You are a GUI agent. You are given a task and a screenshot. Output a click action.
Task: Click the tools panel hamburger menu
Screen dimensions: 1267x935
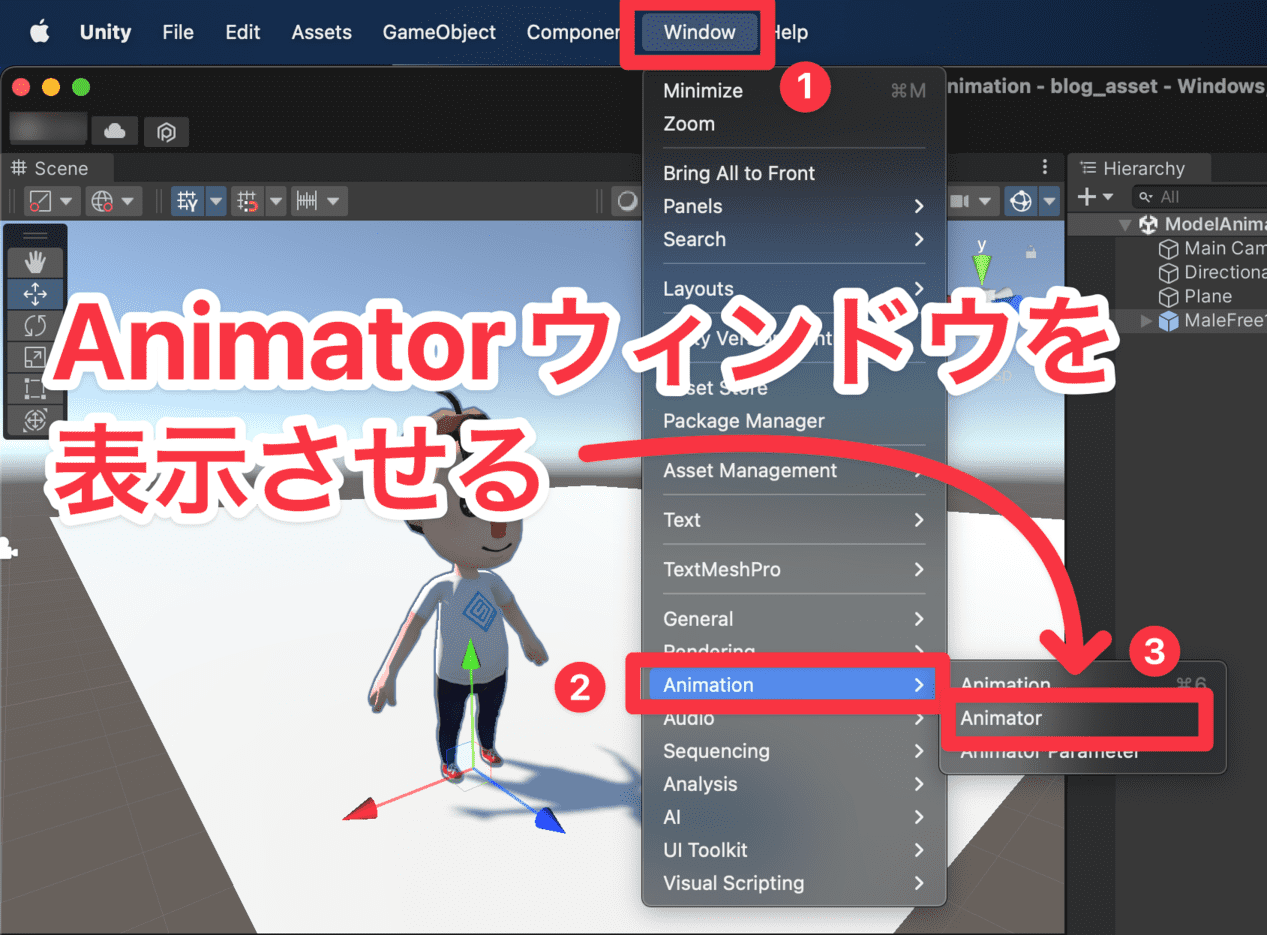tap(36, 235)
